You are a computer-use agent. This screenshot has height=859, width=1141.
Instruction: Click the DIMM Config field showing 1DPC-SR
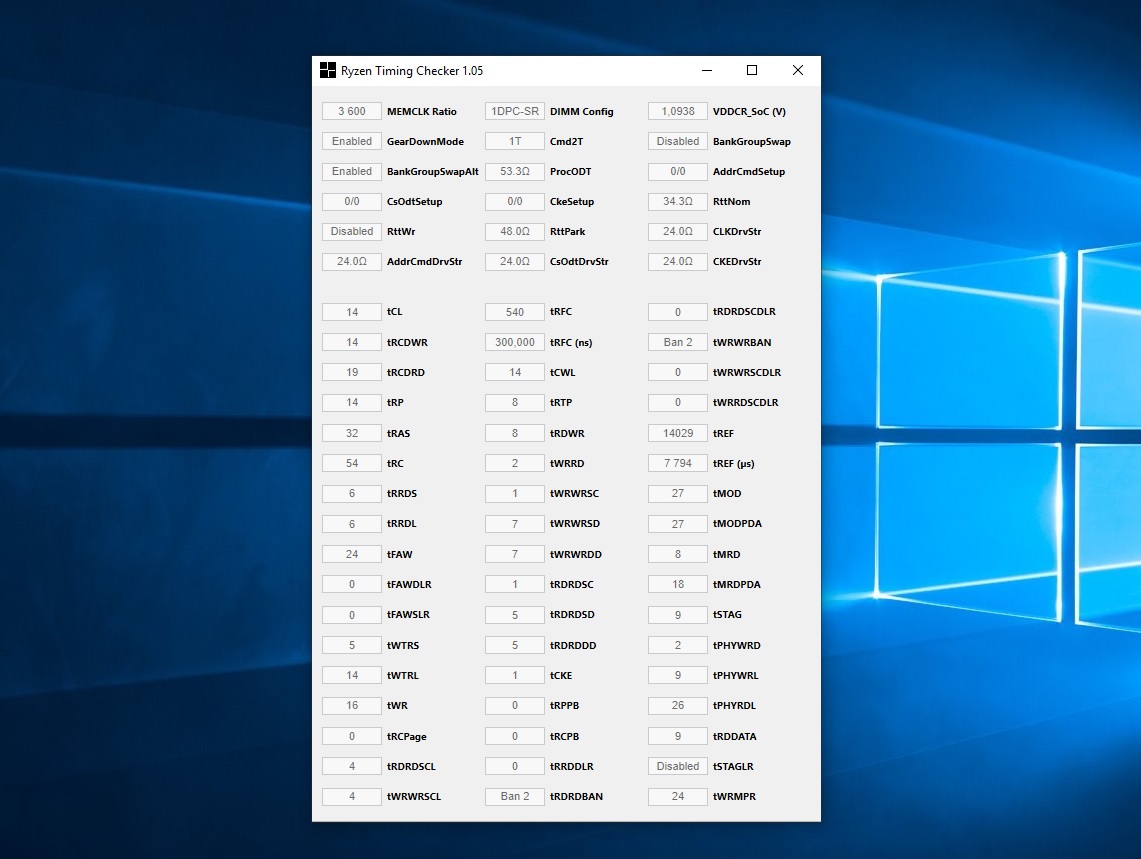click(x=515, y=111)
